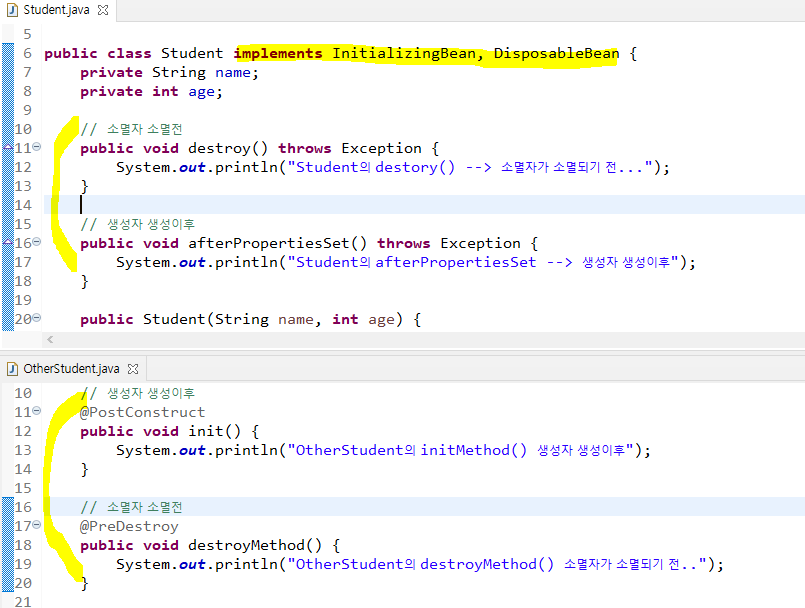Click line number 16 in OtherStudent.java gutter
The image size is (805, 608).
click(x=23, y=507)
